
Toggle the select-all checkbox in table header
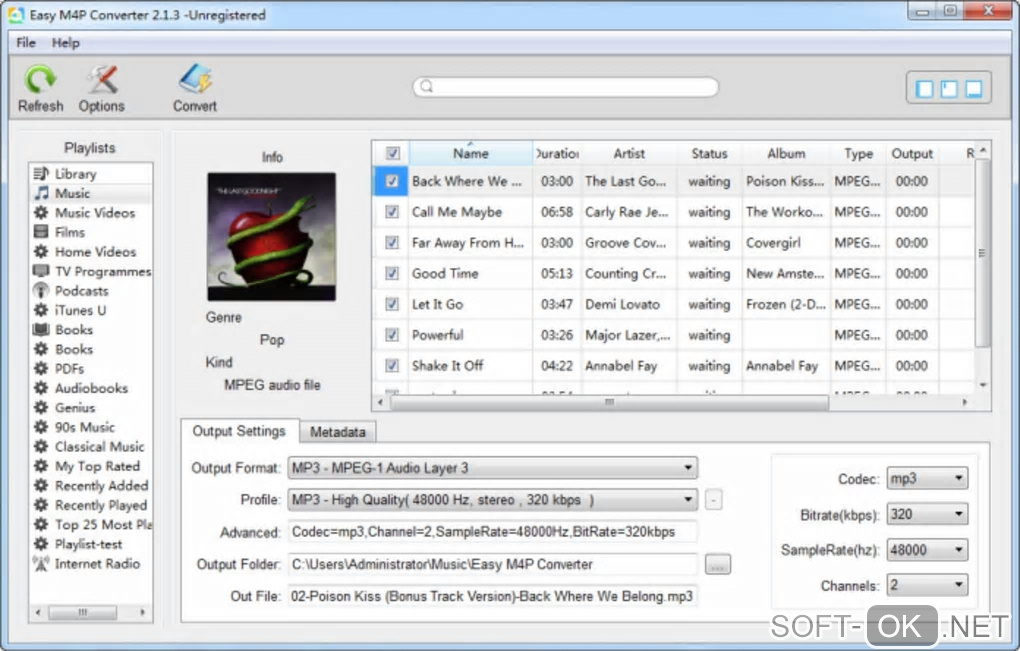tap(392, 153)
